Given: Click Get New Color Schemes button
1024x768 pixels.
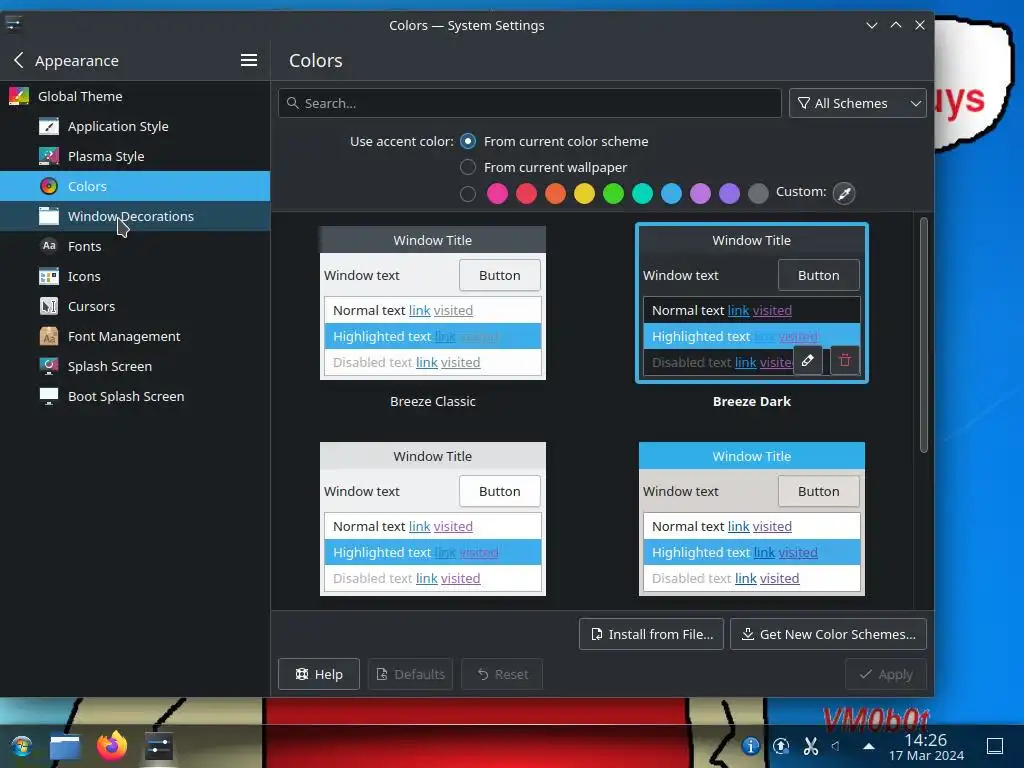Looking at the screenshot, I should (828, 634).
